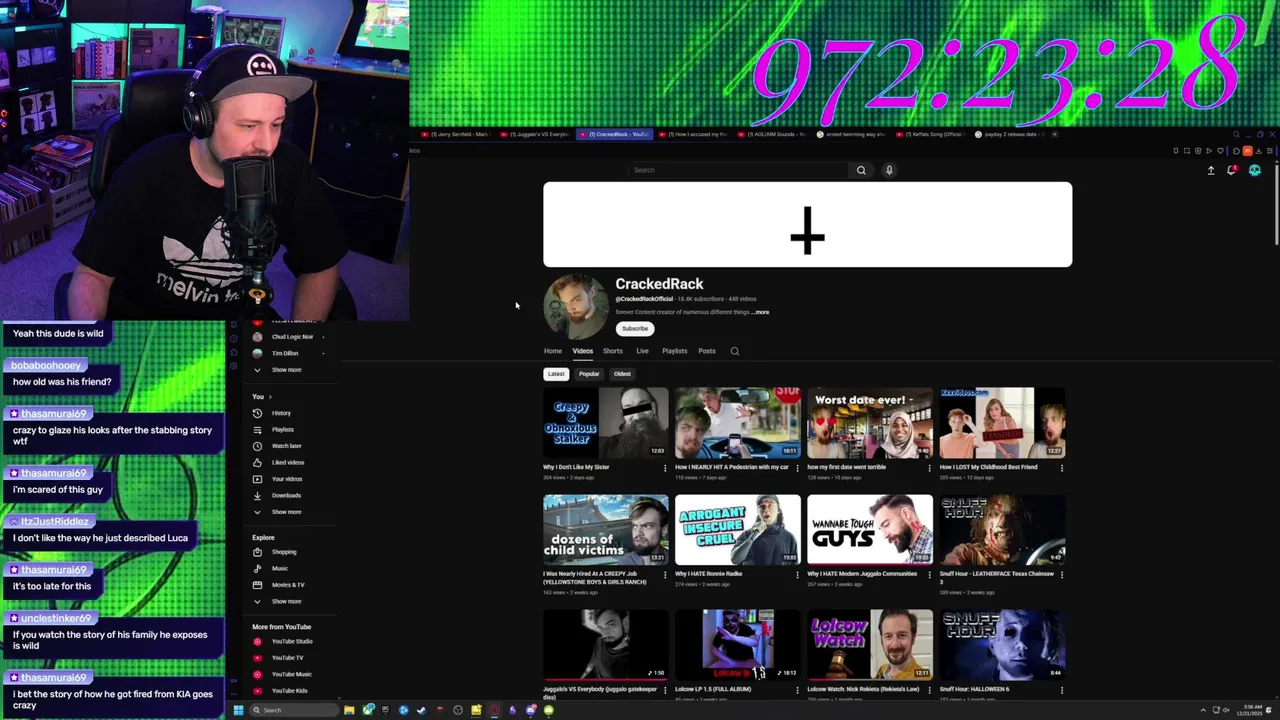Click the @CrackedRackOfficial handle
Screen dimensions: 1280x720
[x=644, y=299]
